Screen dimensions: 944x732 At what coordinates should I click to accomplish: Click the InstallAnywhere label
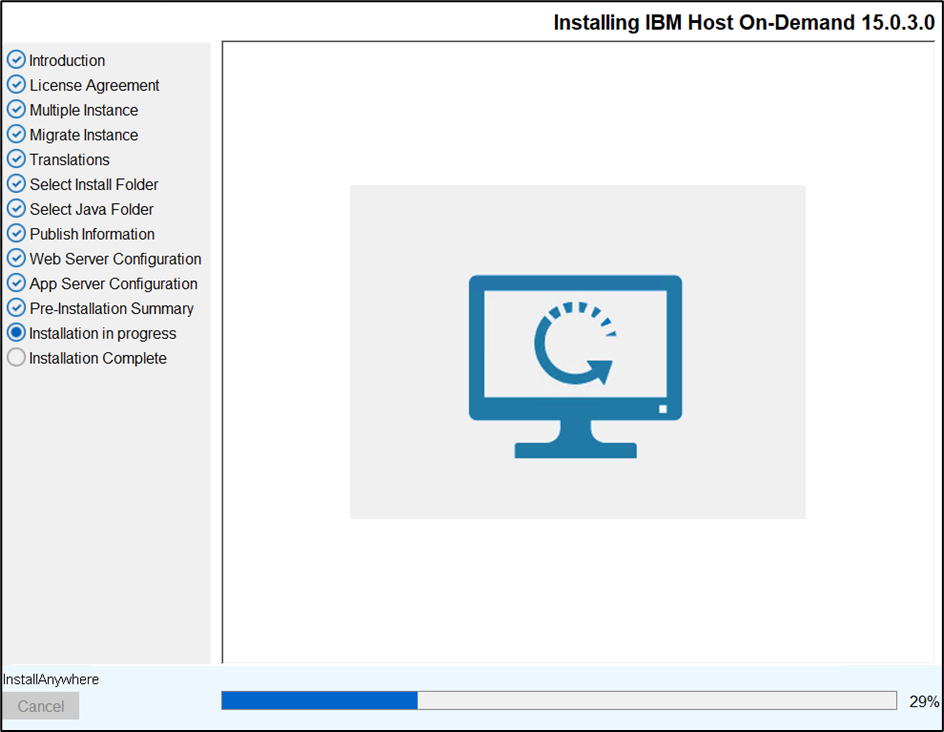(51, 680)
